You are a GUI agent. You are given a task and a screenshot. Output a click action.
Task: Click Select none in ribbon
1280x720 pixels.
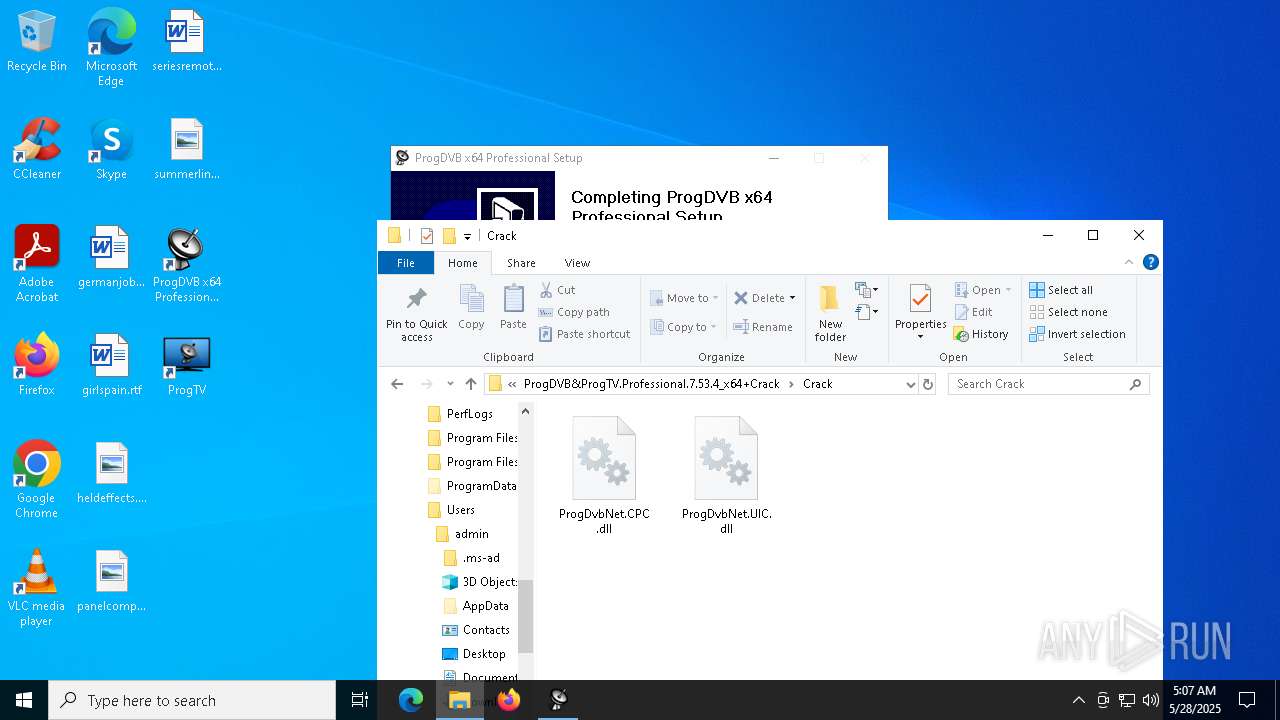coord(1068,312)
